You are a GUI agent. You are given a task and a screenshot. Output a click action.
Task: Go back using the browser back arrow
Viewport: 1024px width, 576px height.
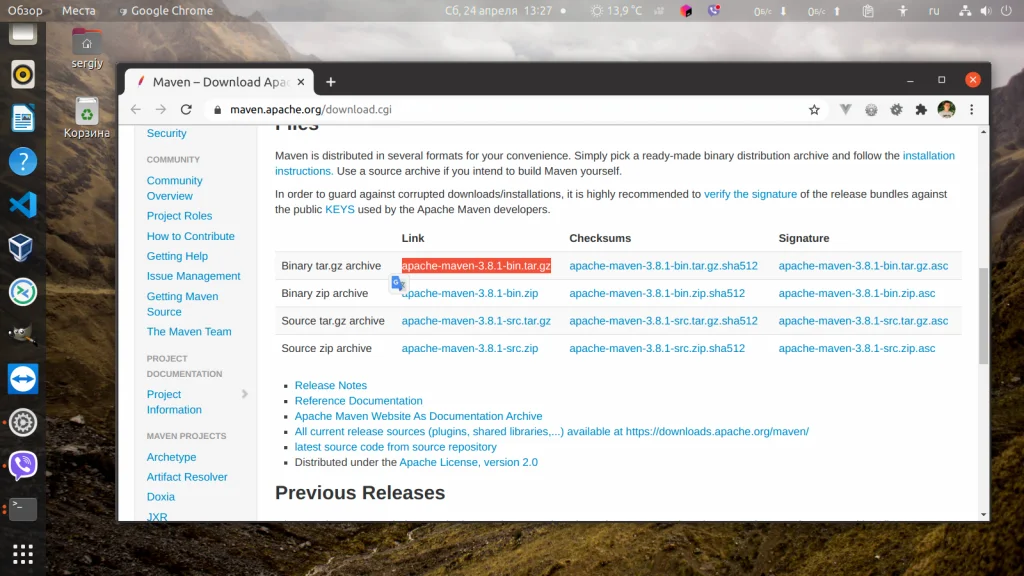pos(135,109)
